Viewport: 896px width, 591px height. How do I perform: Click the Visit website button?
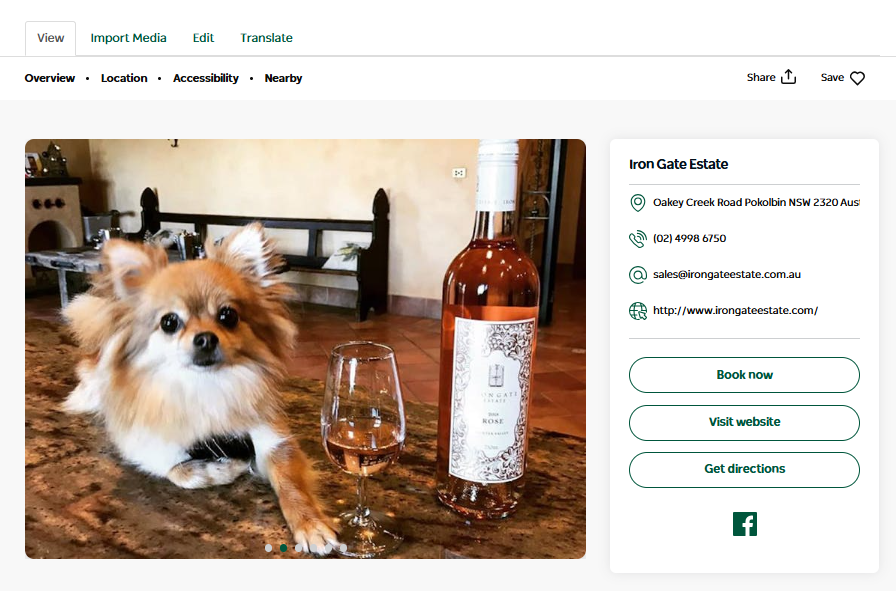[744, 422]
